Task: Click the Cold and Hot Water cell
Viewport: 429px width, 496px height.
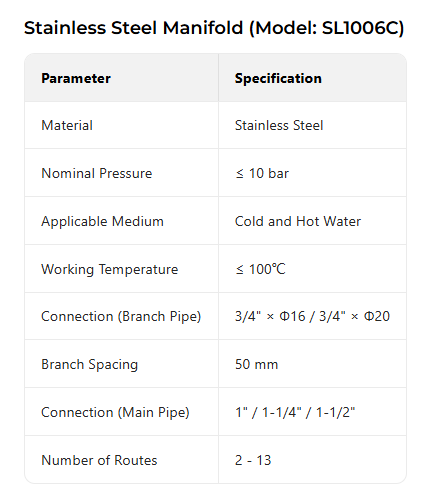Action: click(x=298, y=221)
